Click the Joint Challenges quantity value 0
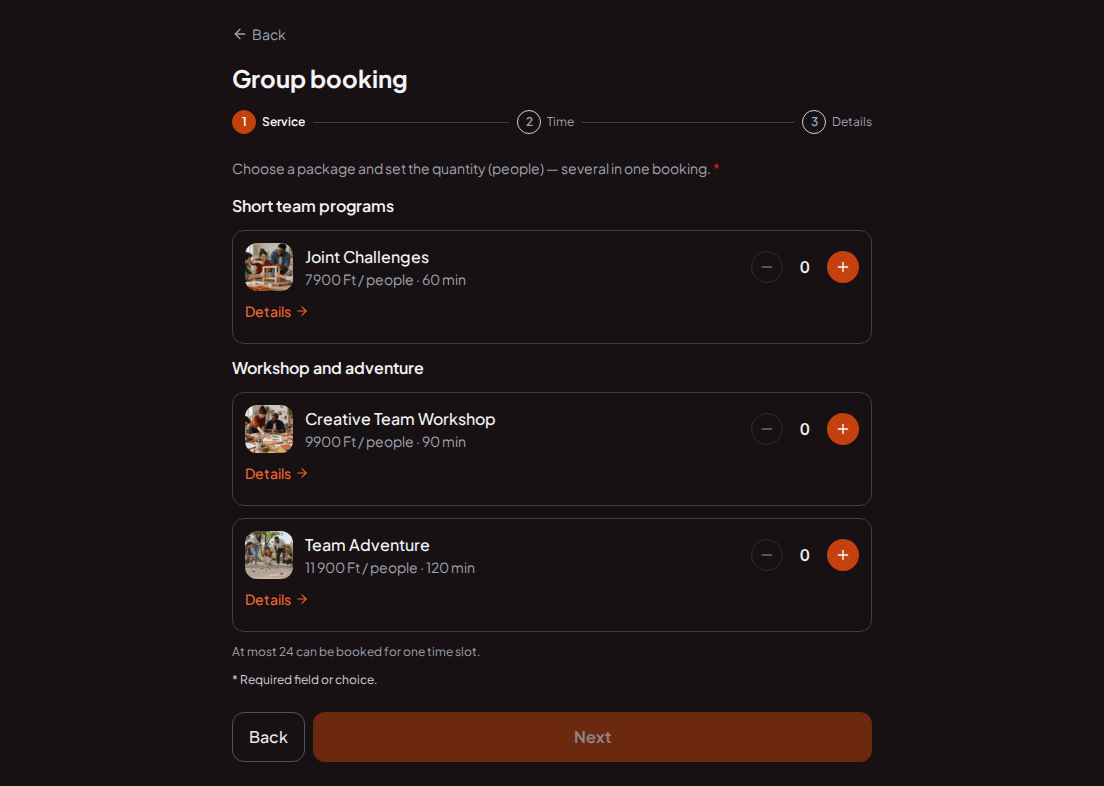Image resolution: width=1104 pixels, height=786 pixels. pyautogui.click(x=805, y=267)
